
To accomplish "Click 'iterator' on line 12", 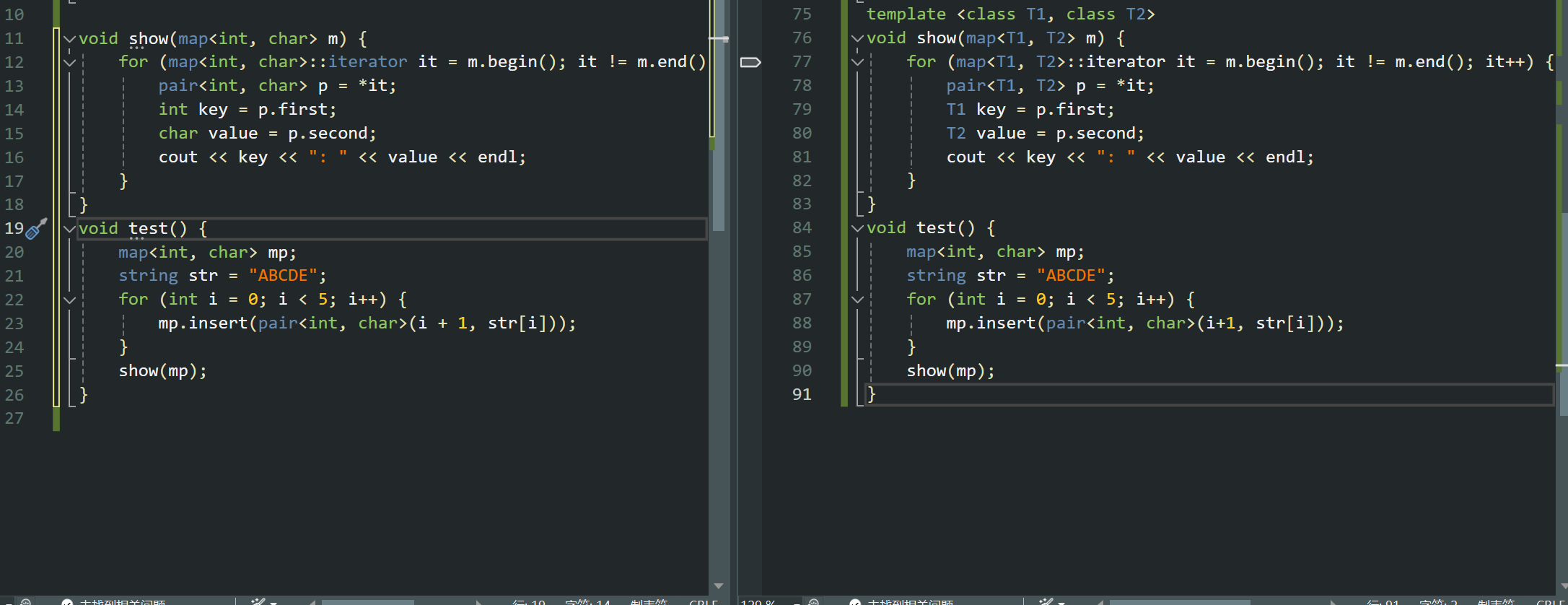I will 368,62.
